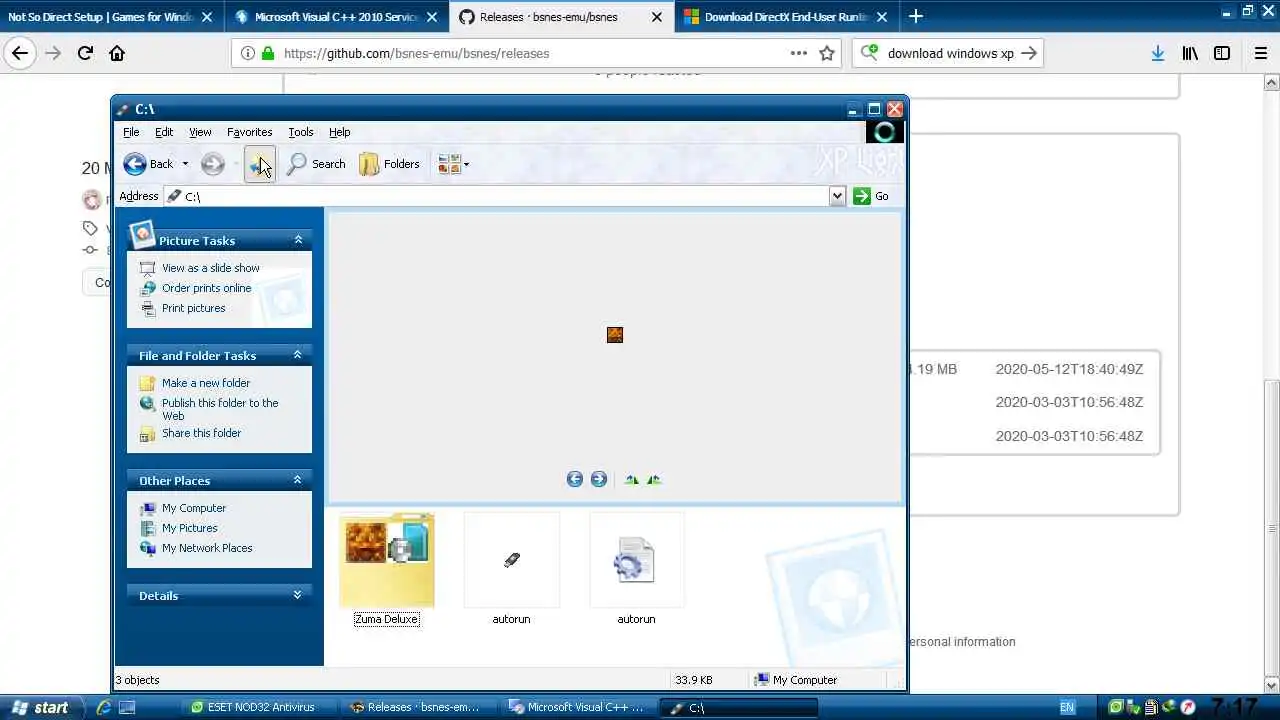Switch to Not So Direct Setup tab

[110, 17]
